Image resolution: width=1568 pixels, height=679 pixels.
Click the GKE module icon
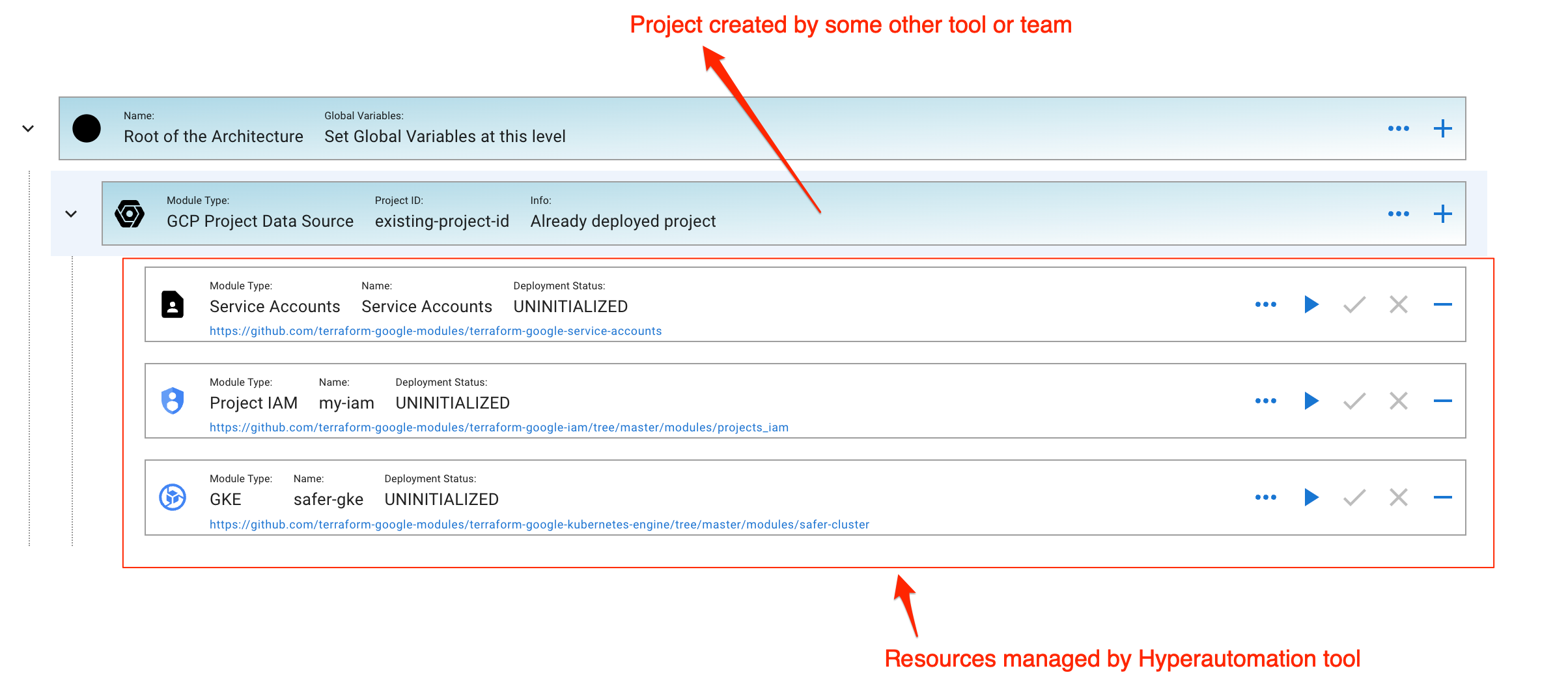(173, 497)
